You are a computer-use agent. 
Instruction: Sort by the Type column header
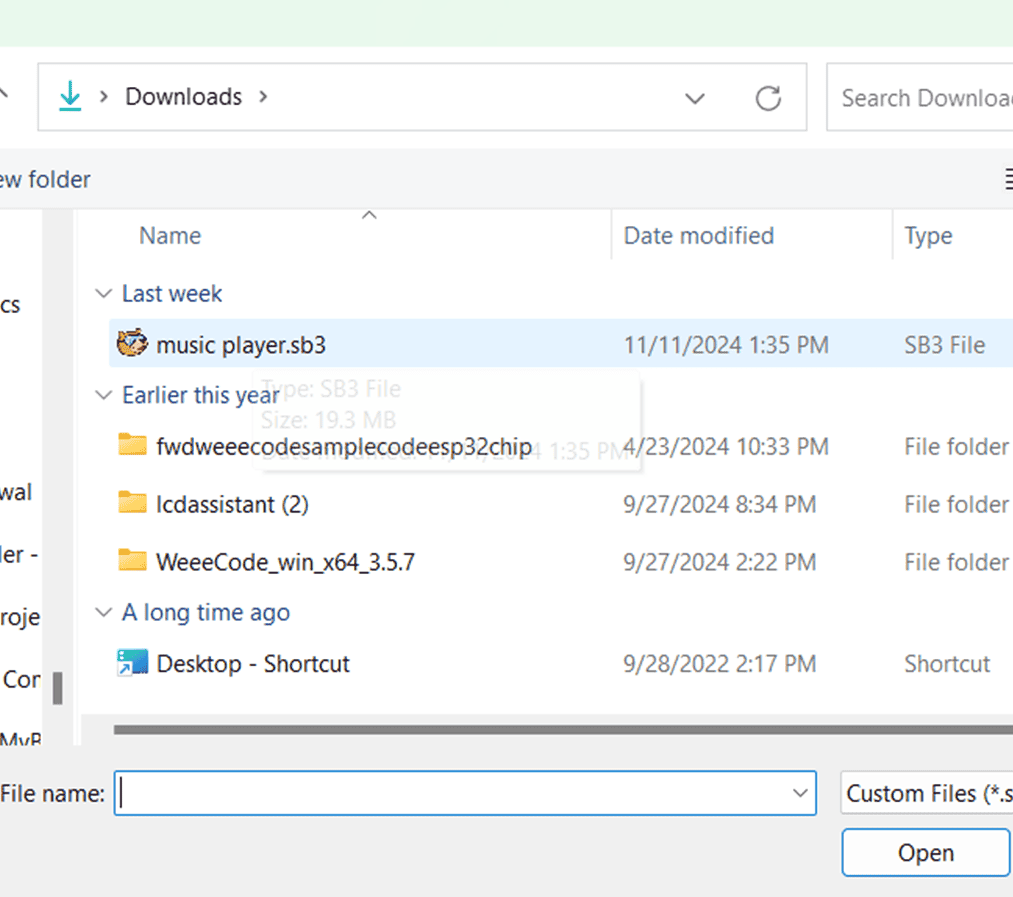coord(928,236)
